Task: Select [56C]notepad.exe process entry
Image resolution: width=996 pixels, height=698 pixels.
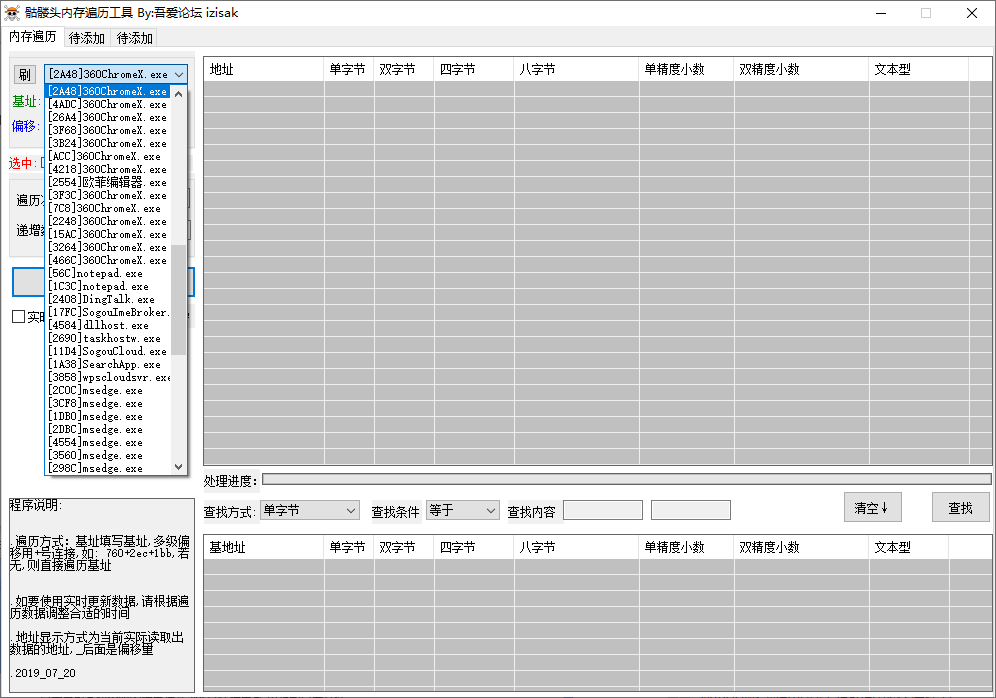Action: click(x=96, y=273)
